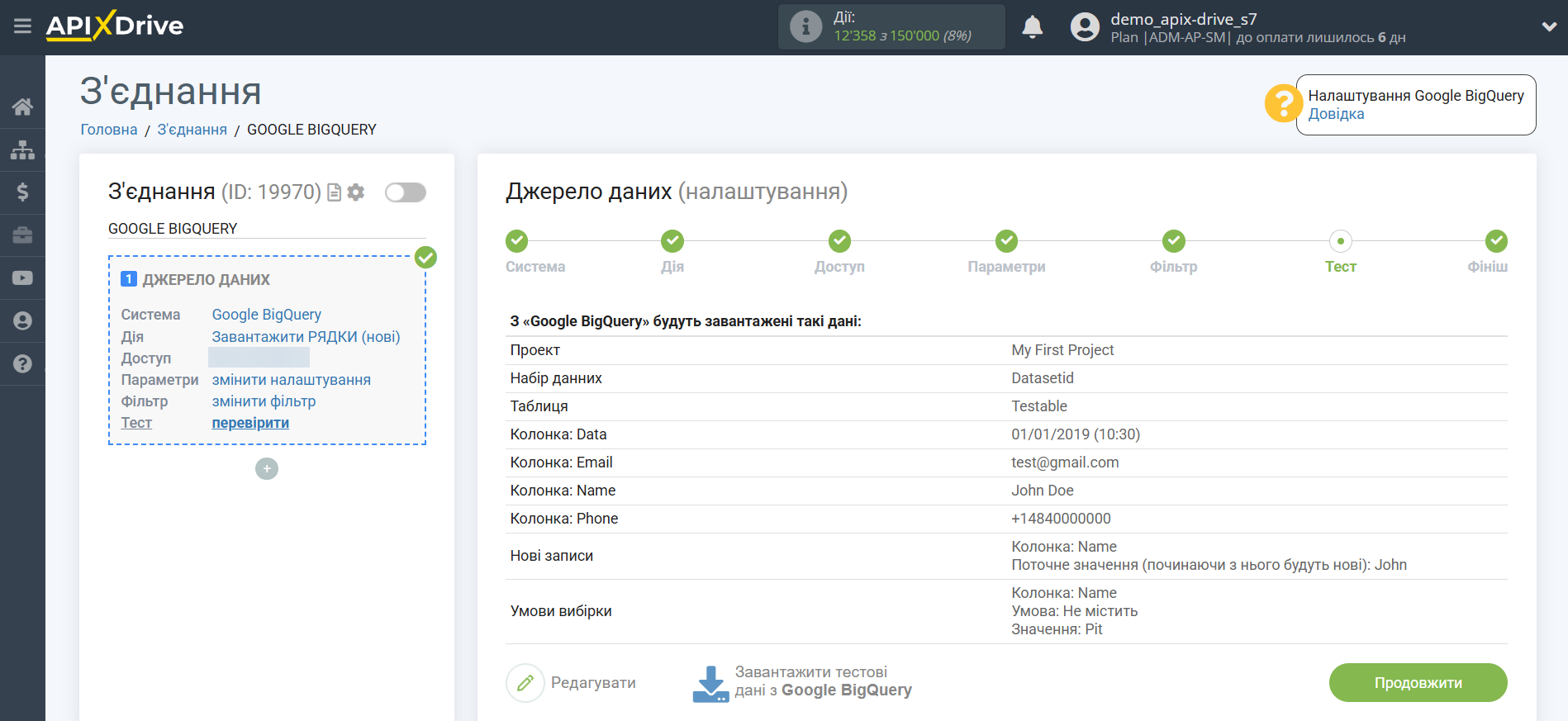Select the test@gmail.com value
This screenshot has height=721, width=1568.
click(x=1065, y=462)
